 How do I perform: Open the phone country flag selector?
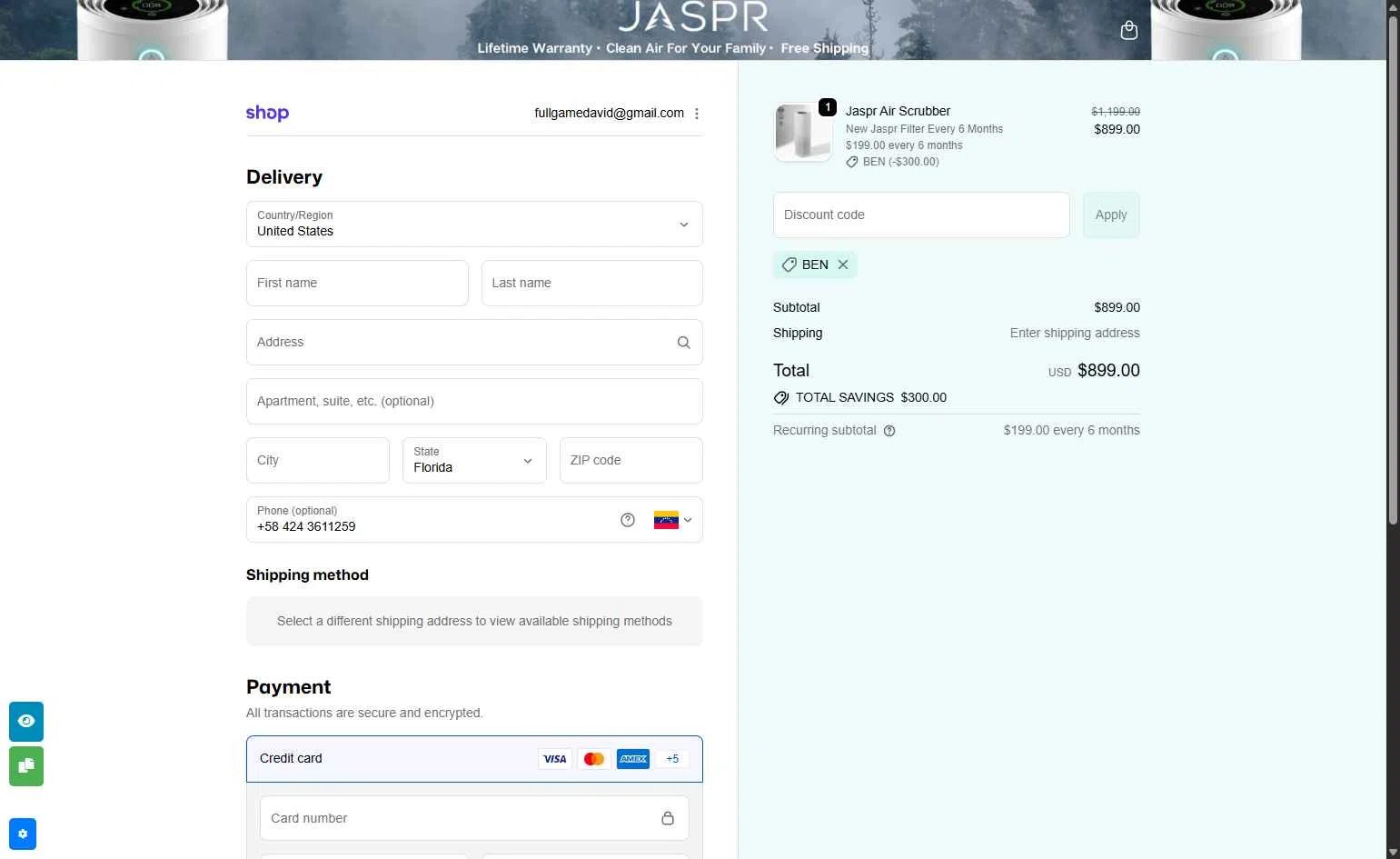[673, 520]
